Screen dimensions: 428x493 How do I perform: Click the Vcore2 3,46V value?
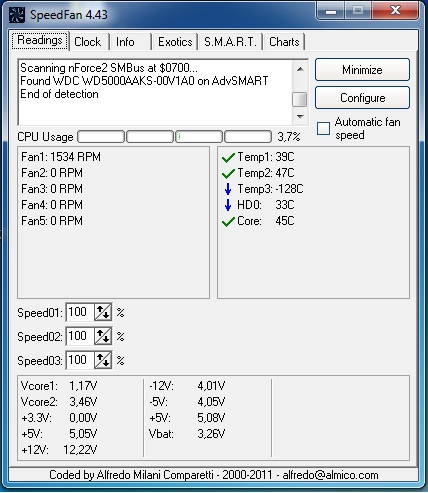click(83, 402)
